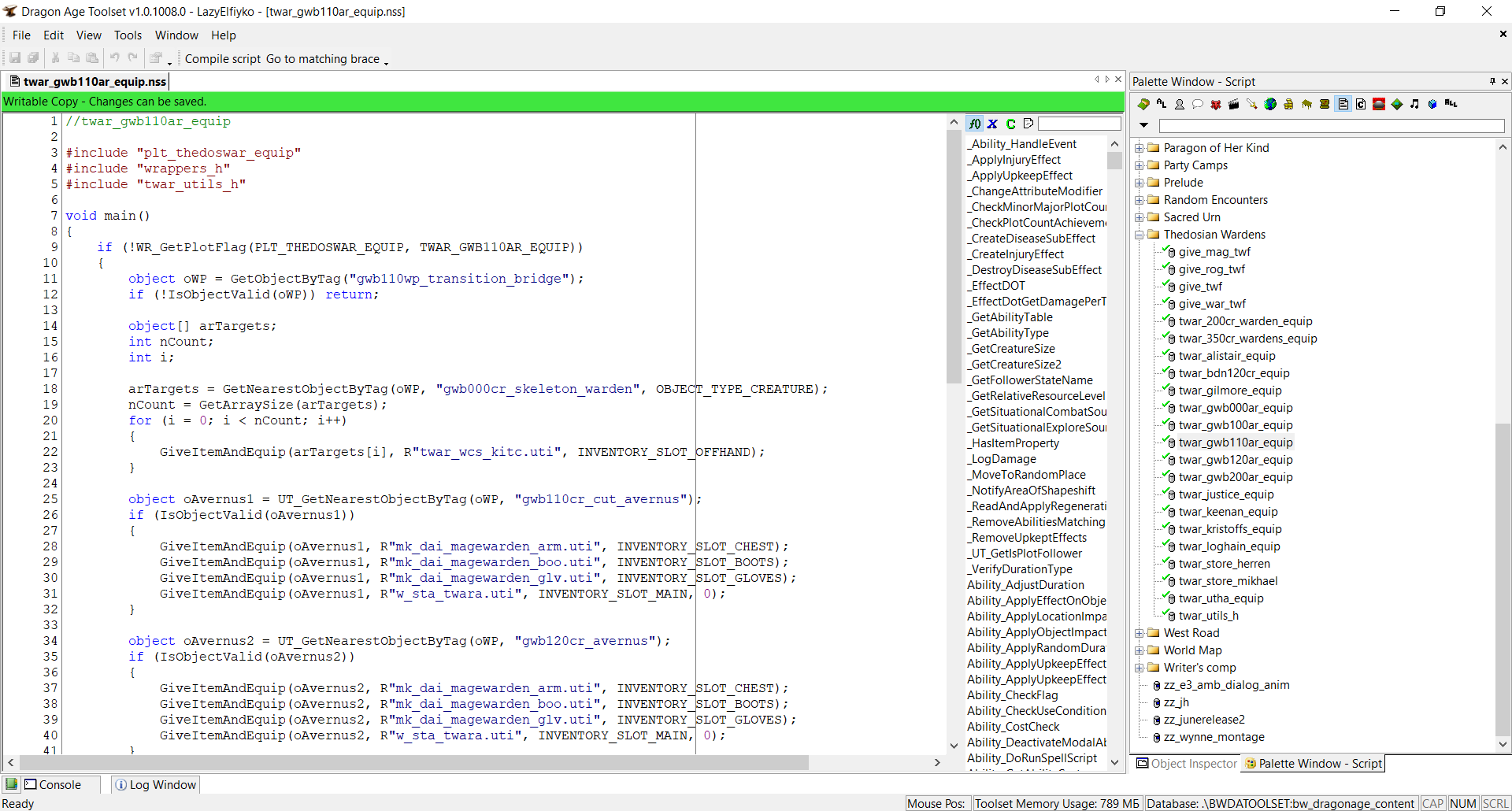Open the Cutscene clapperboard palette icon

pos(1234,104)
